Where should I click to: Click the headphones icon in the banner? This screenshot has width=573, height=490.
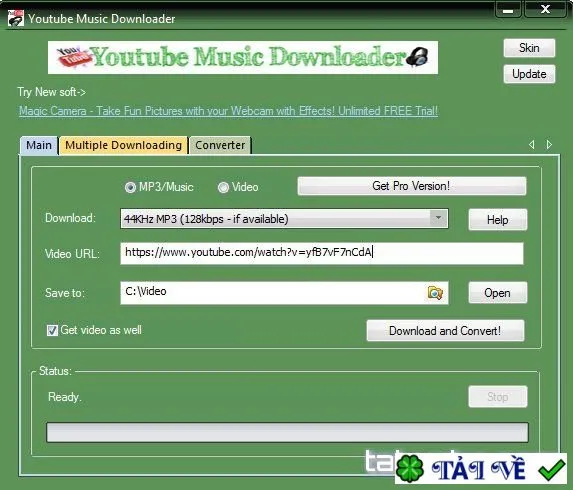tap(418, 57)
